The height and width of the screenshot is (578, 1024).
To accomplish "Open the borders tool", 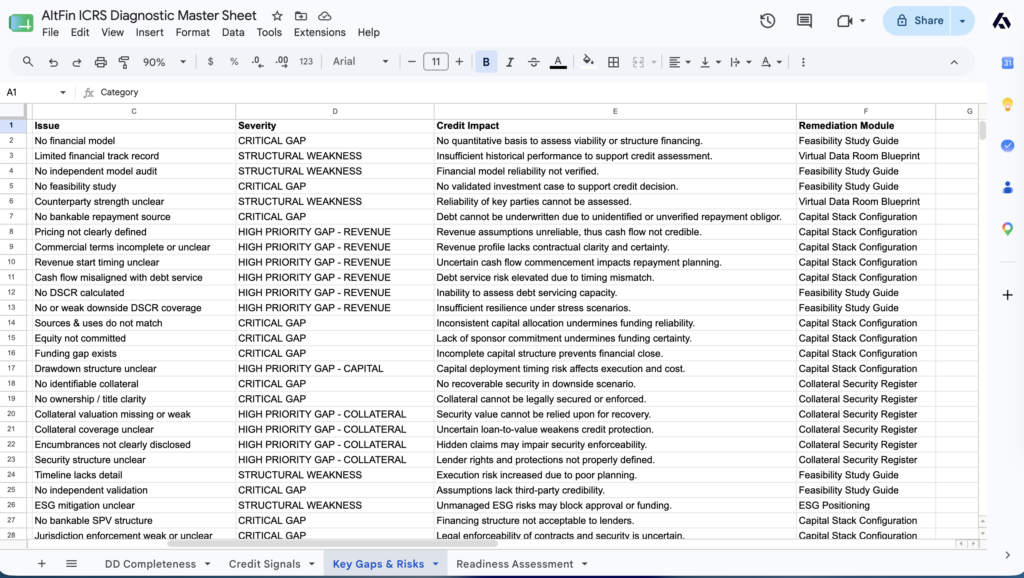I will click(613, 62).
